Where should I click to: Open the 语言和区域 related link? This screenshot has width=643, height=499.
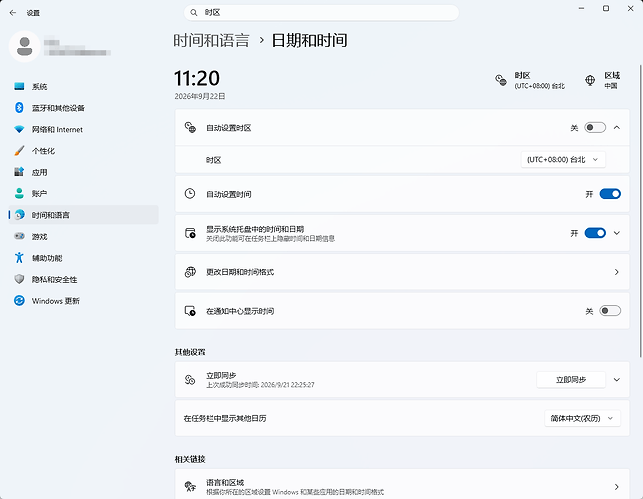click(402, 484)
